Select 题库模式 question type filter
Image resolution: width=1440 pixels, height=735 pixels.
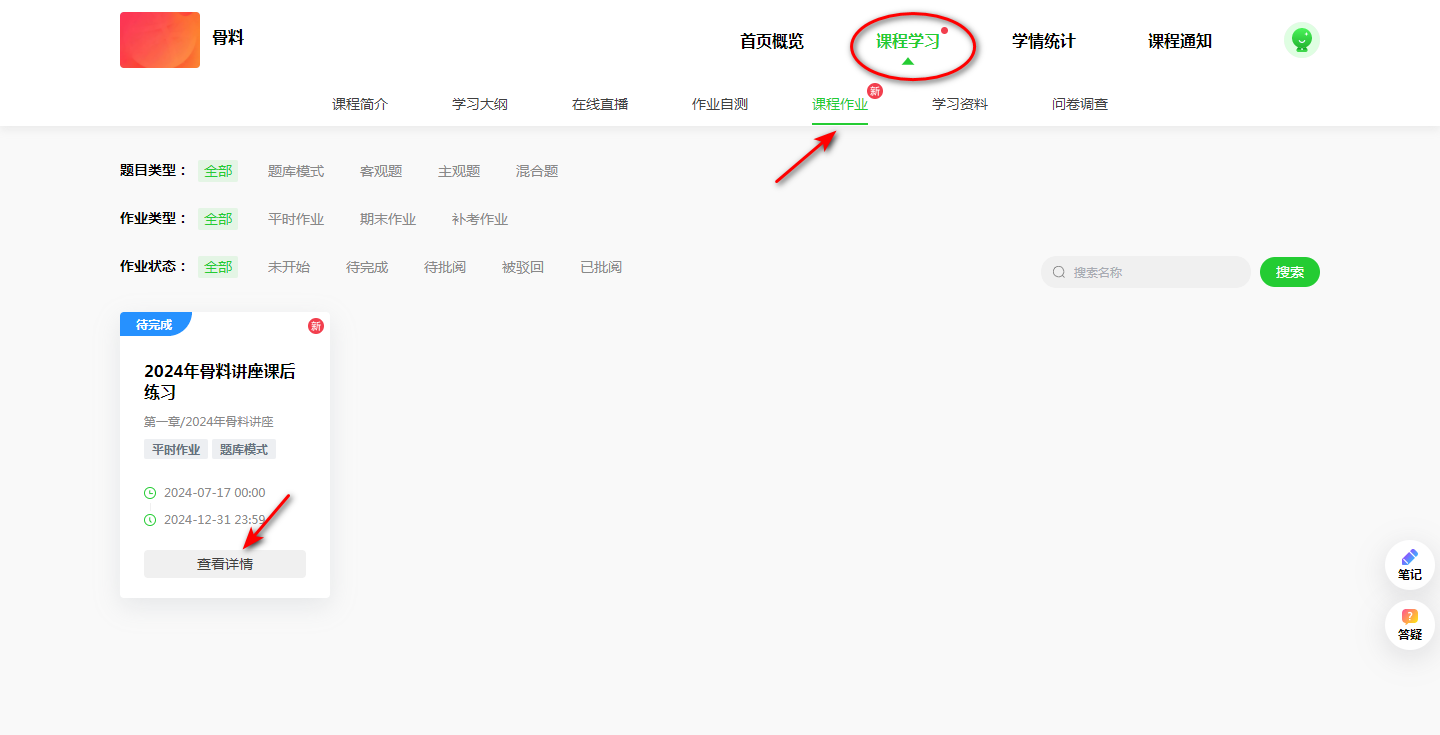296,171
